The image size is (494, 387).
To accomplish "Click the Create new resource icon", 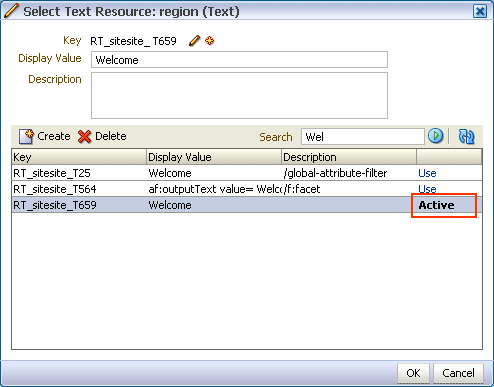I will pos(26,136).
